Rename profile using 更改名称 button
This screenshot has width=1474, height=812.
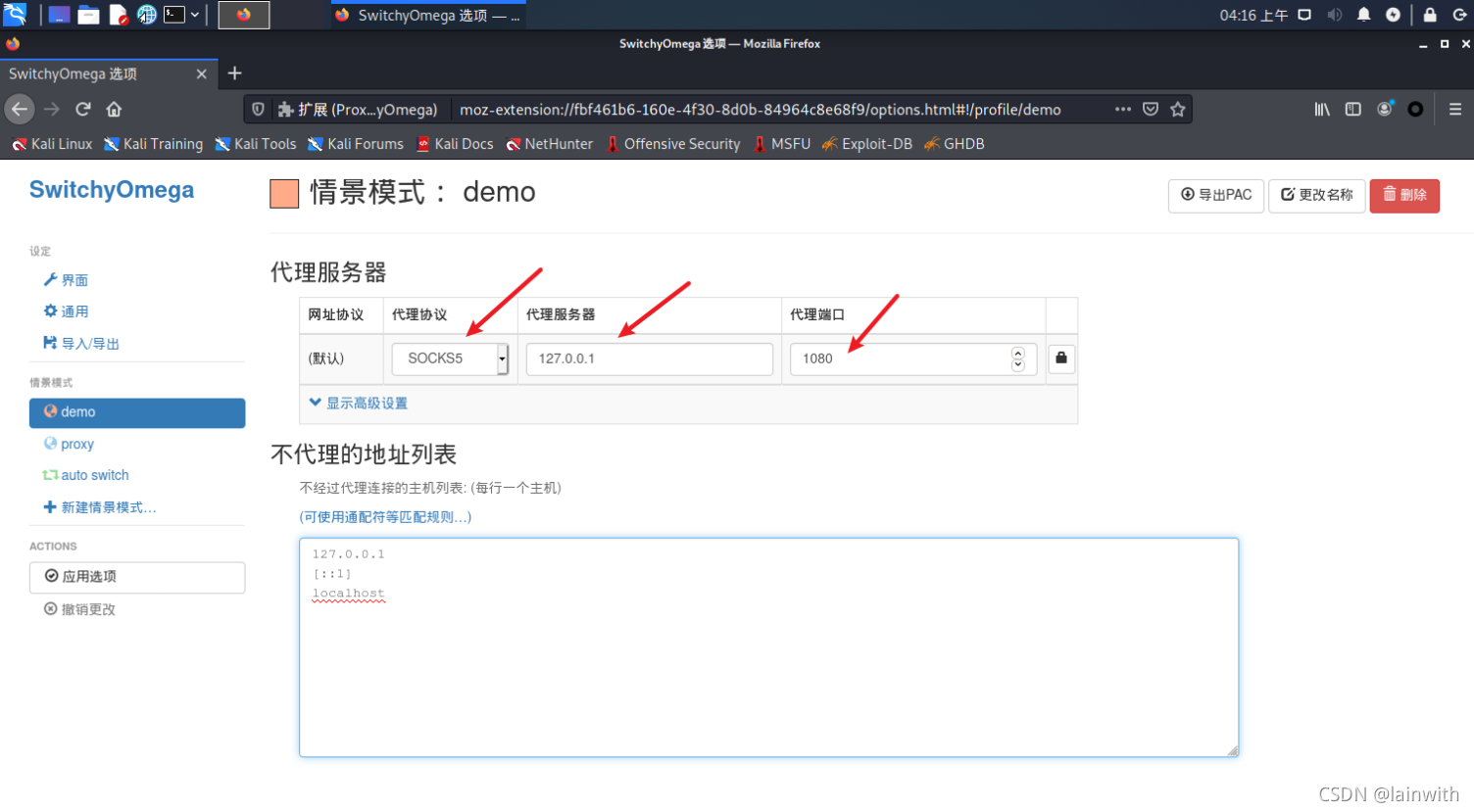click(x=1316, y=195)
